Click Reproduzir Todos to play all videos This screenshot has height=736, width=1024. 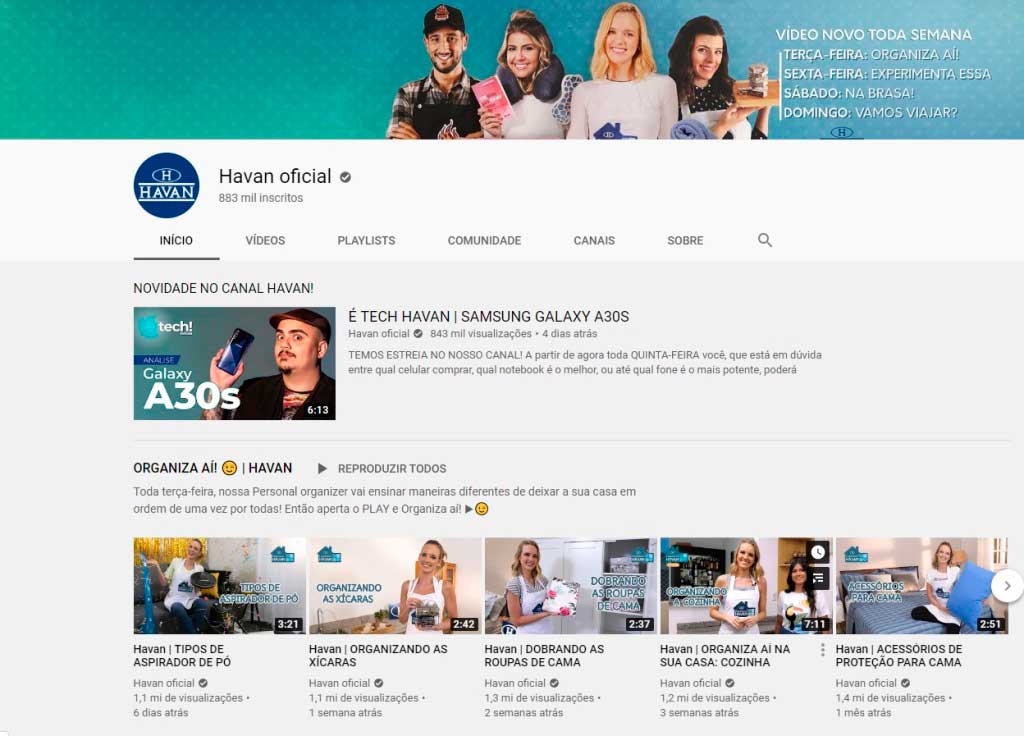point(391,468)
